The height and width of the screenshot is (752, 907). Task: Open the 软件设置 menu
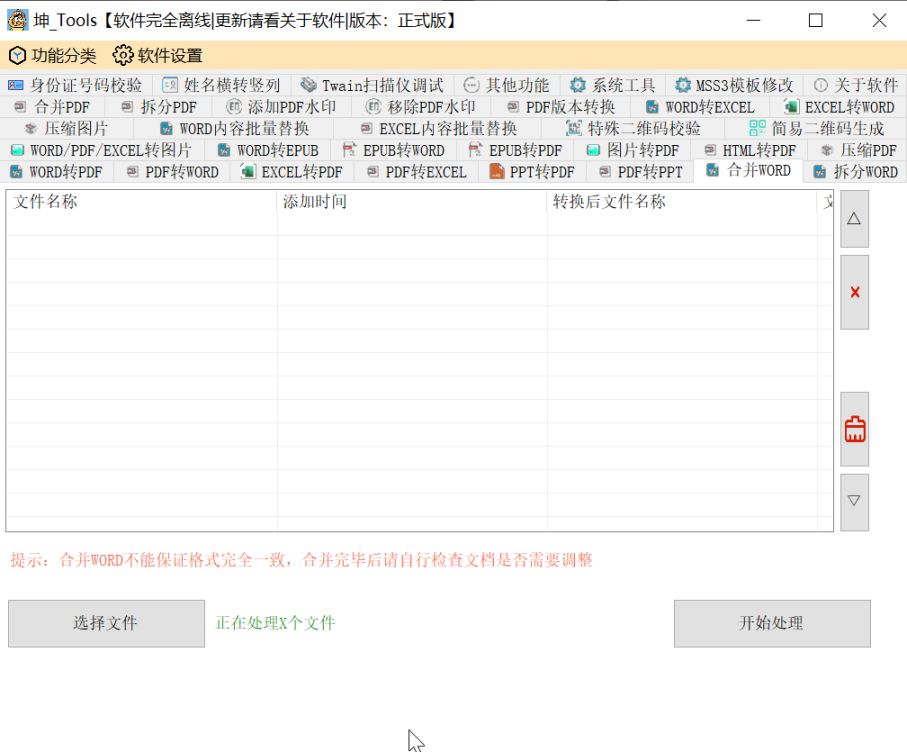point(157,56)
